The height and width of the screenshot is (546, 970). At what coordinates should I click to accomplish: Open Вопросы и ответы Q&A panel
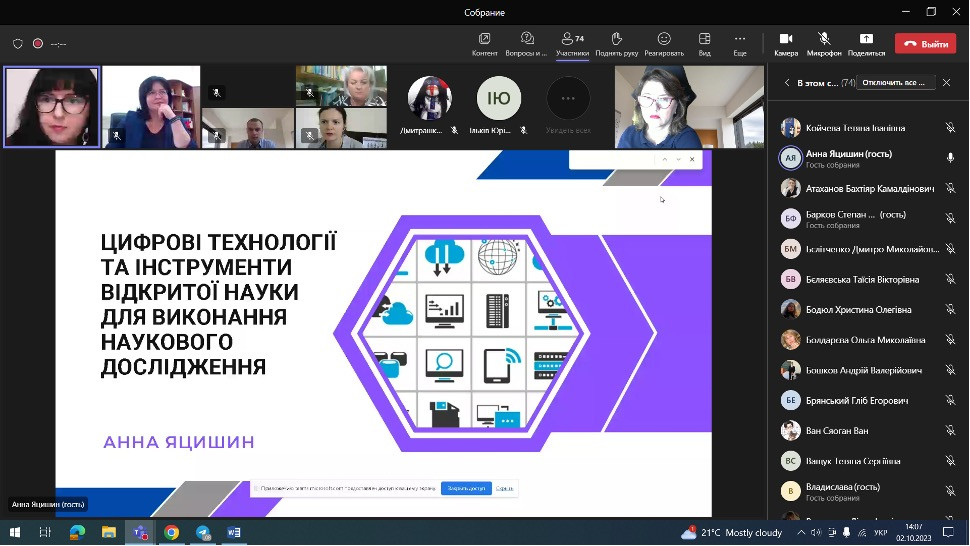click(526, 43)
